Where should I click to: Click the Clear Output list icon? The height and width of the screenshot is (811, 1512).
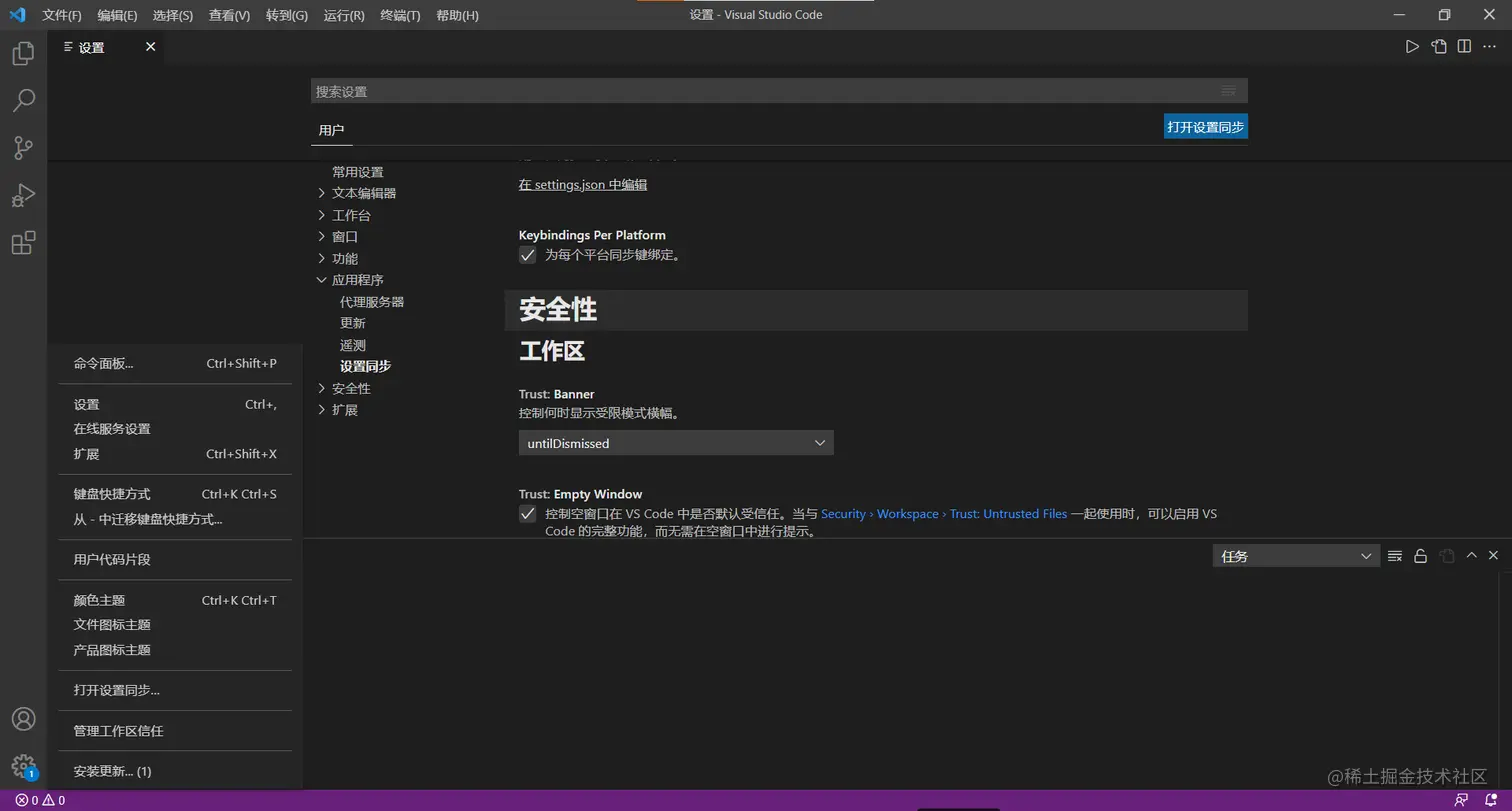(1395, 556)
